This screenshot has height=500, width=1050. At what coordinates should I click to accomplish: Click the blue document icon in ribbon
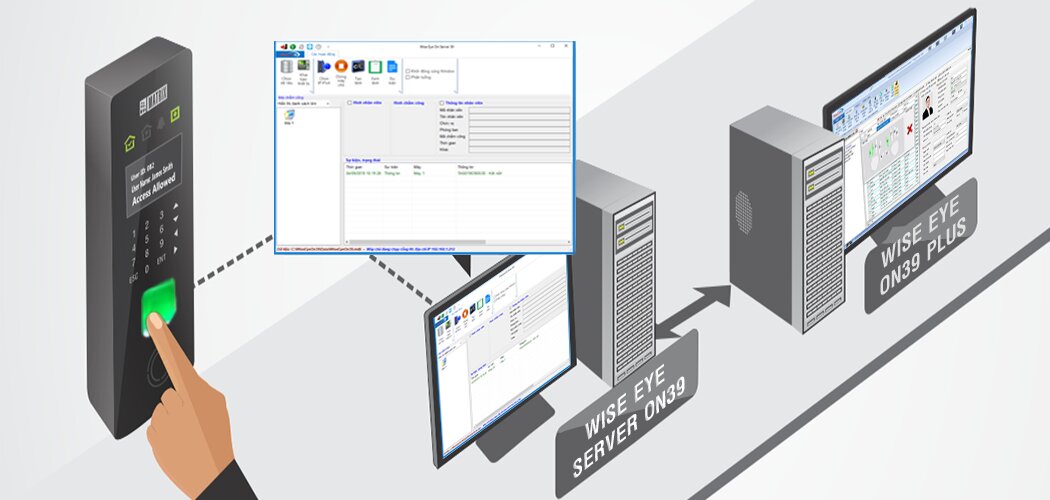pyautogui.click(x=392, y=68)
